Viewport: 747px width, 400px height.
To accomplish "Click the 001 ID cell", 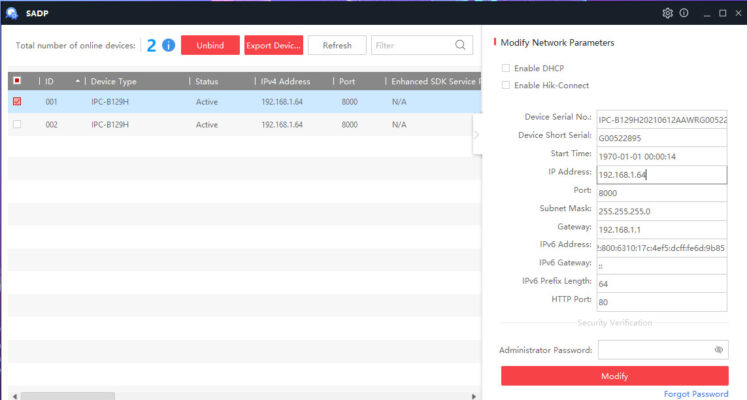I will pos(51,102).
